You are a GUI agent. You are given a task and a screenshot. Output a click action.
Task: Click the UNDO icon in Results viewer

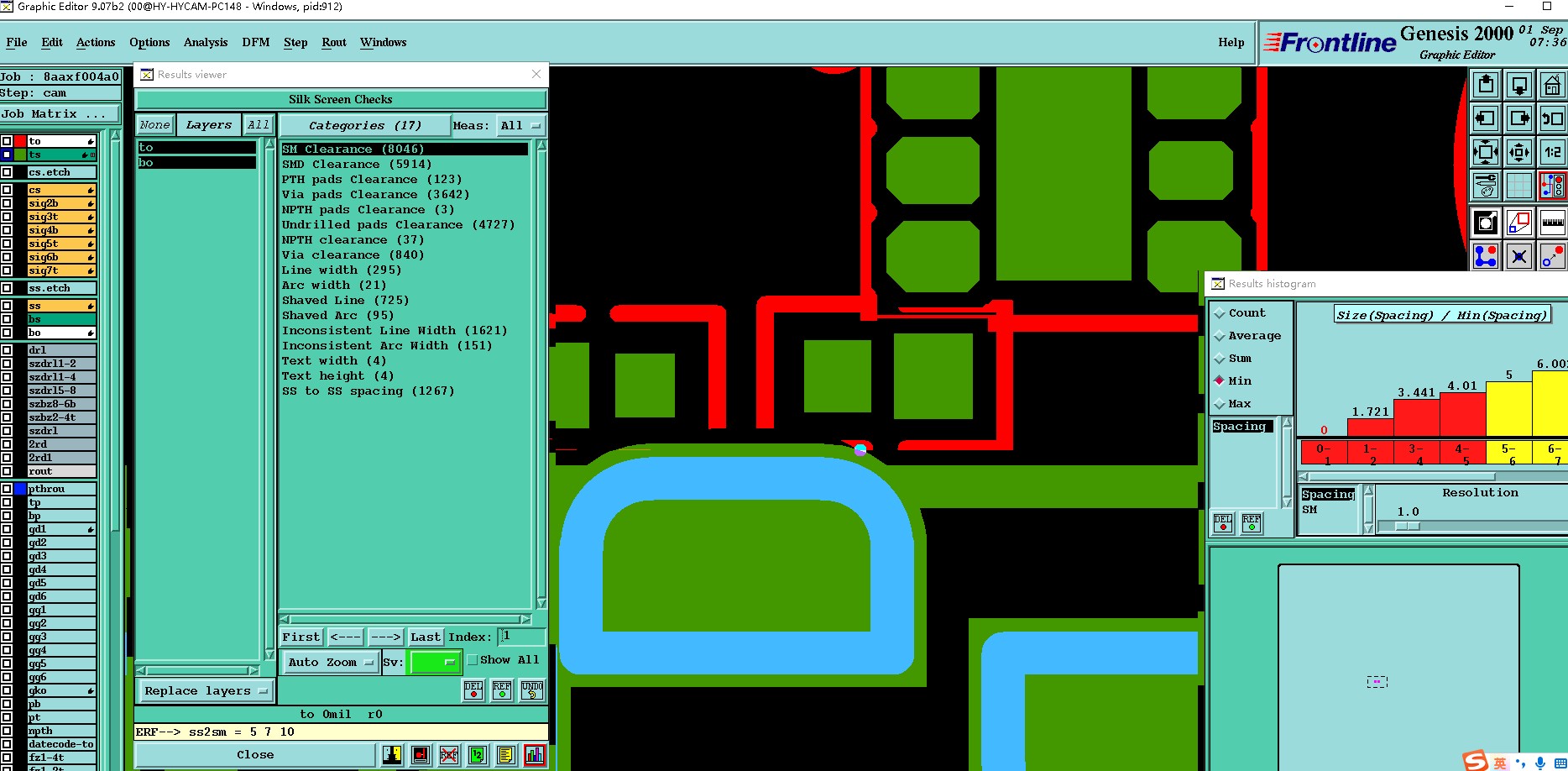pos(532,690)
